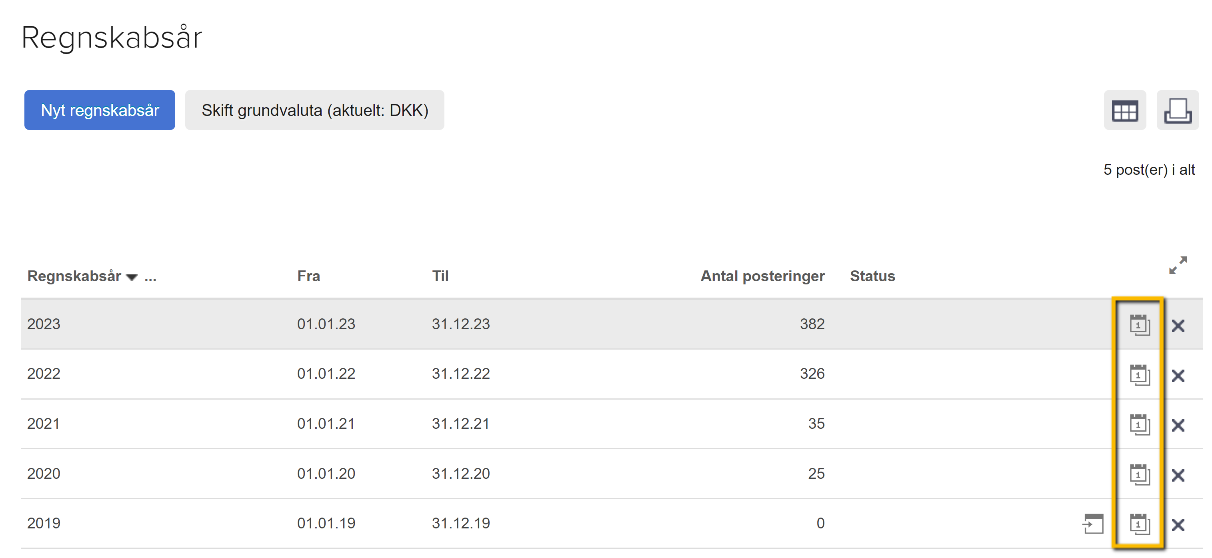Open the periods calendar icon for 2023
The height and width of the screenshot is (558, 1212).
click(x=1139, y=324)
